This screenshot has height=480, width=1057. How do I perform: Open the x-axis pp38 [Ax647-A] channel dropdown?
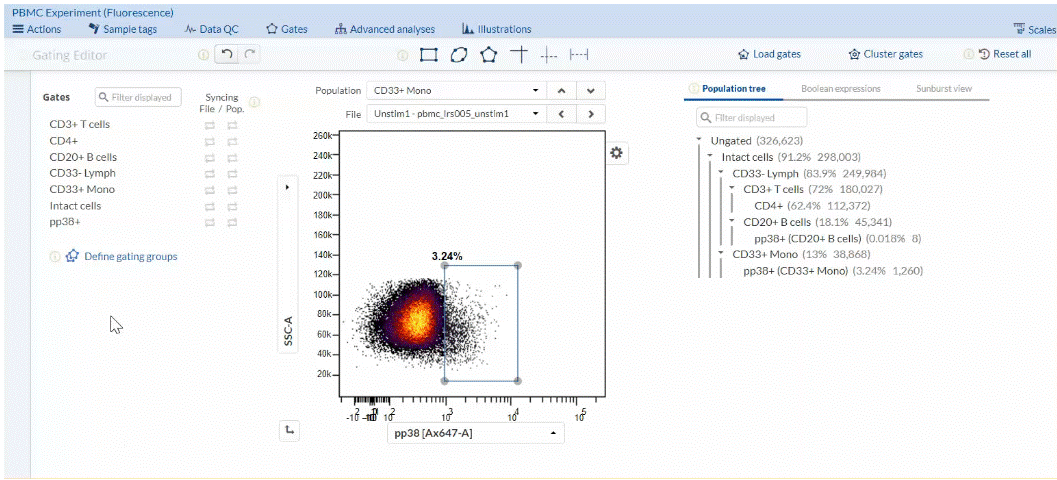tap(475, 433)
